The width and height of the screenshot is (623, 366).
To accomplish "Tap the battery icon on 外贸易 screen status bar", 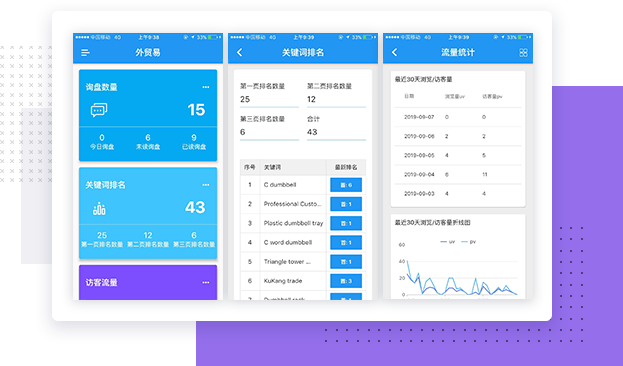I will tap(213, 37).
